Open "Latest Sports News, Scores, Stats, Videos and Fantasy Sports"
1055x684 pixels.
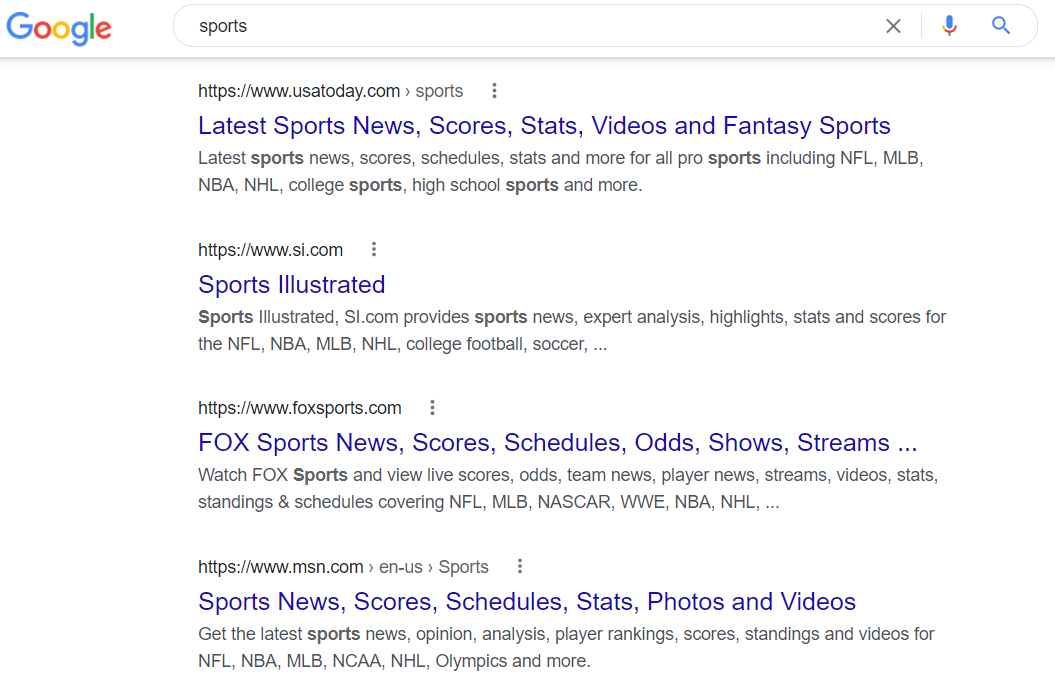click(544, 126)
